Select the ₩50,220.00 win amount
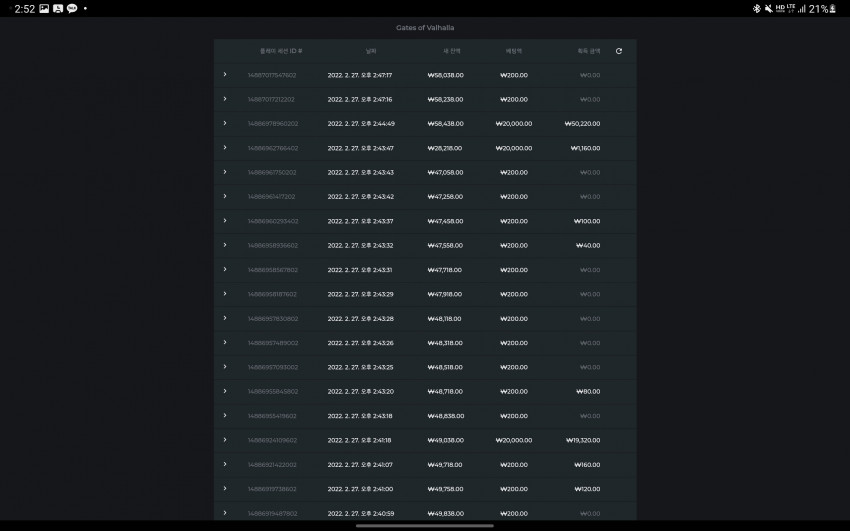Screen dimensions: 850x531 click(582, 124)
